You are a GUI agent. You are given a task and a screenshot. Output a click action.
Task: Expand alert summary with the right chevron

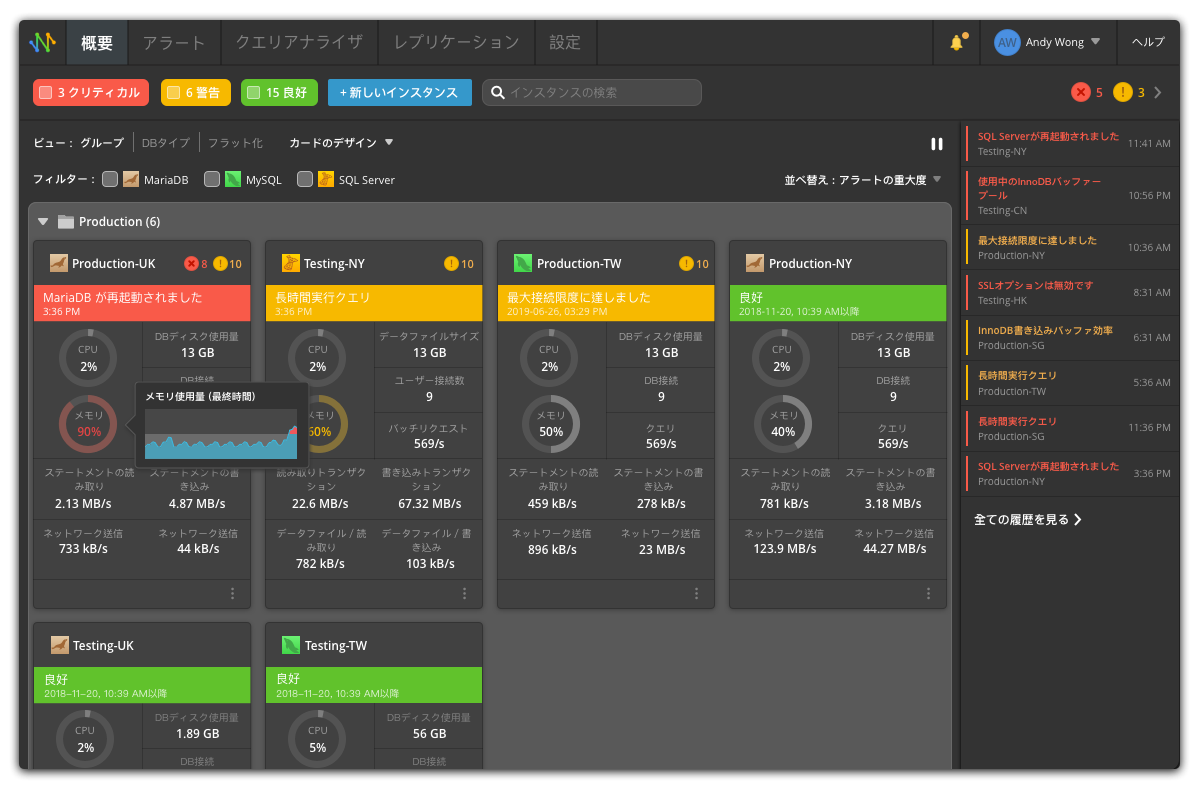click(x=1158, y=93)
